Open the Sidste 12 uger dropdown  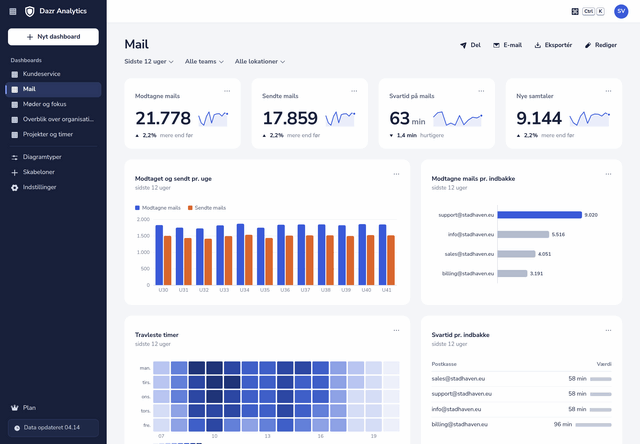tap(149, 62)
